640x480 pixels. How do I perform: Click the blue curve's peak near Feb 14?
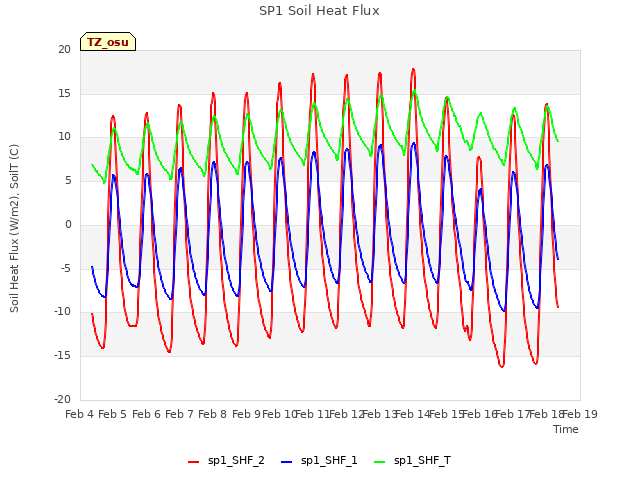(x=414, y=143)
